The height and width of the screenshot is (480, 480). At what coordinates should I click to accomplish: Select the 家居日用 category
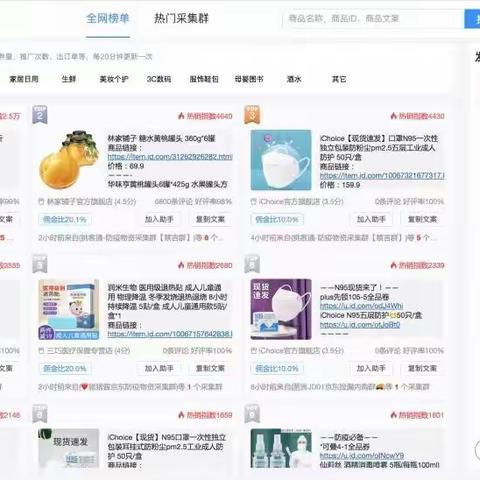click(24, 79)
